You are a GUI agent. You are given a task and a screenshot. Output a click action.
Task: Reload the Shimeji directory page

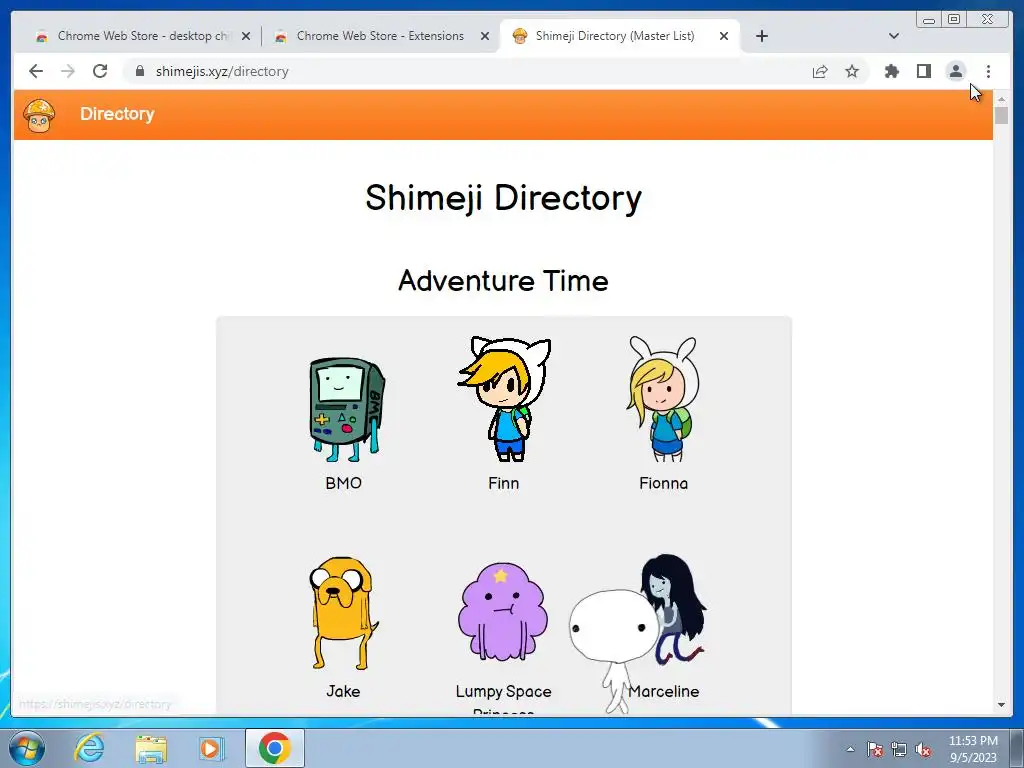pos(100,71)
